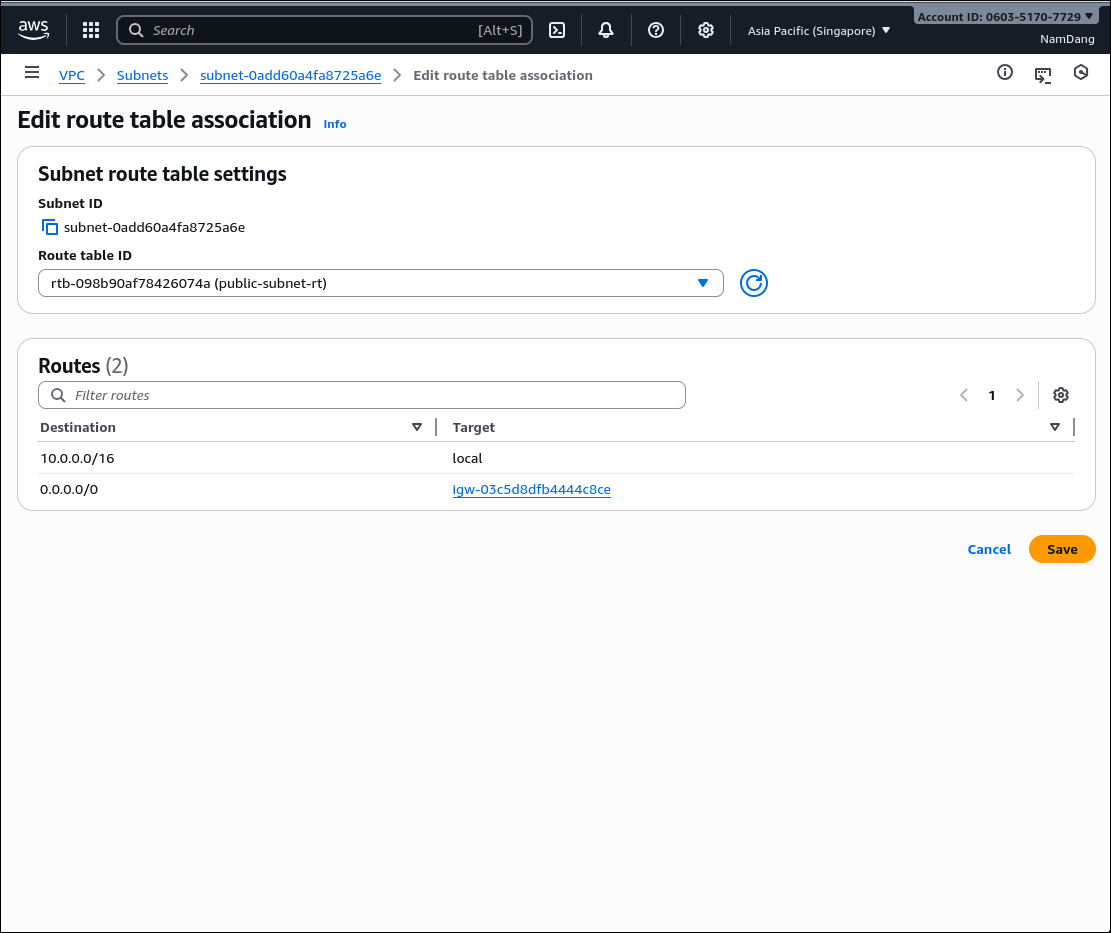Copy the subnet ID with copy icon
This screenshot has width=1111, height=933.
49,228
